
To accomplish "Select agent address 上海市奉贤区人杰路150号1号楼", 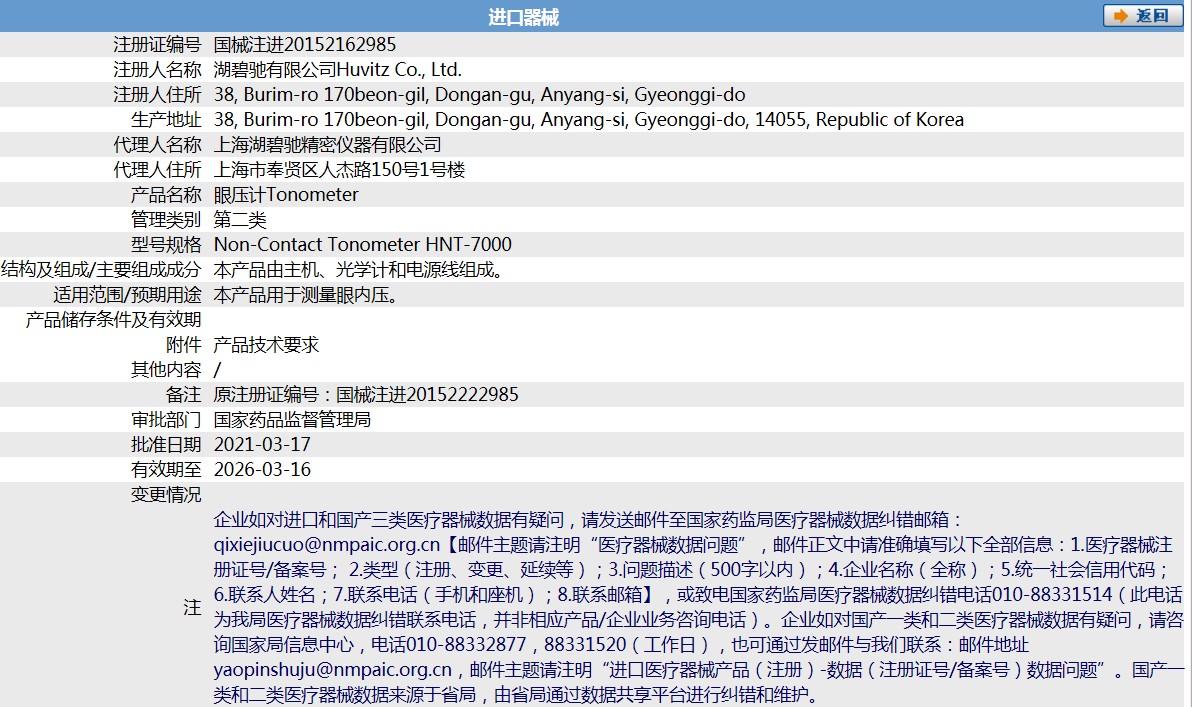I will tap(339, 170).
